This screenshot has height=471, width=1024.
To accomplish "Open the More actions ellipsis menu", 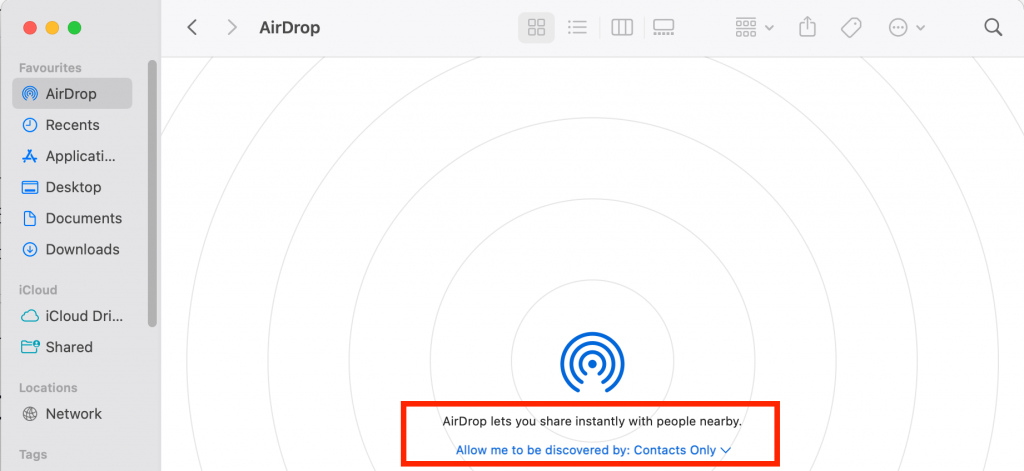I will pos(906,27).
